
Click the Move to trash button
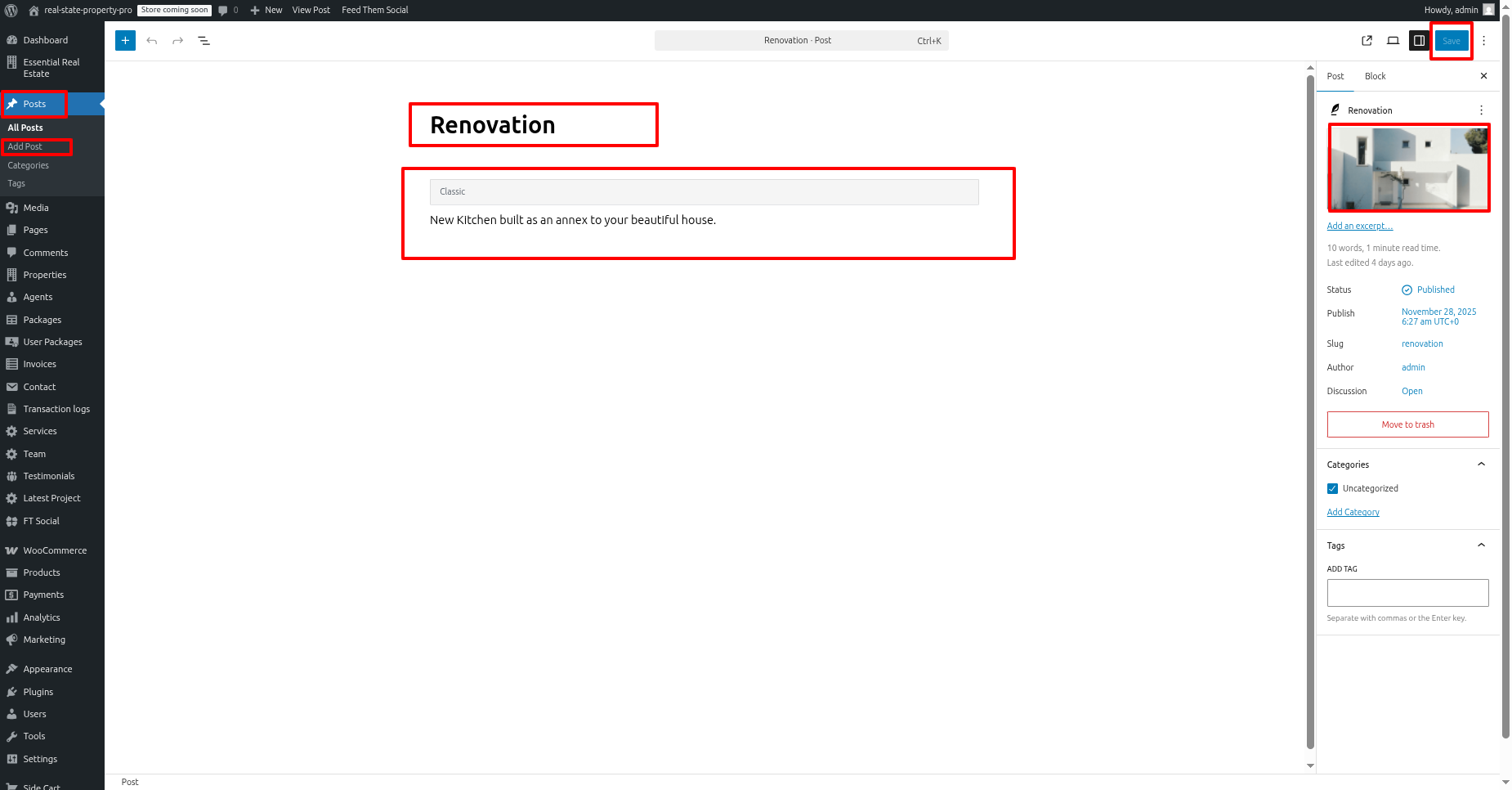[1407, 424]
